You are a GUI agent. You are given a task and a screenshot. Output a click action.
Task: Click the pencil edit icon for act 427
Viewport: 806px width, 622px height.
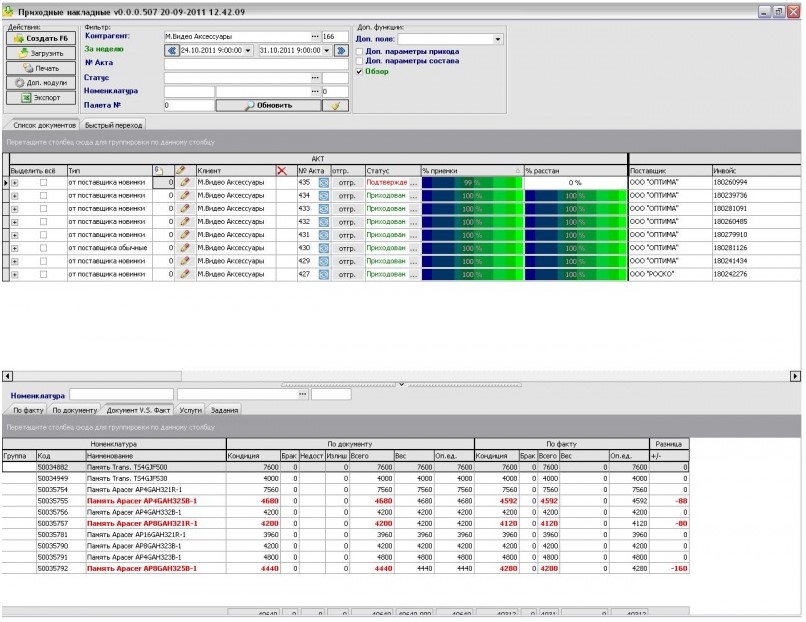click(x=183, y=274)
